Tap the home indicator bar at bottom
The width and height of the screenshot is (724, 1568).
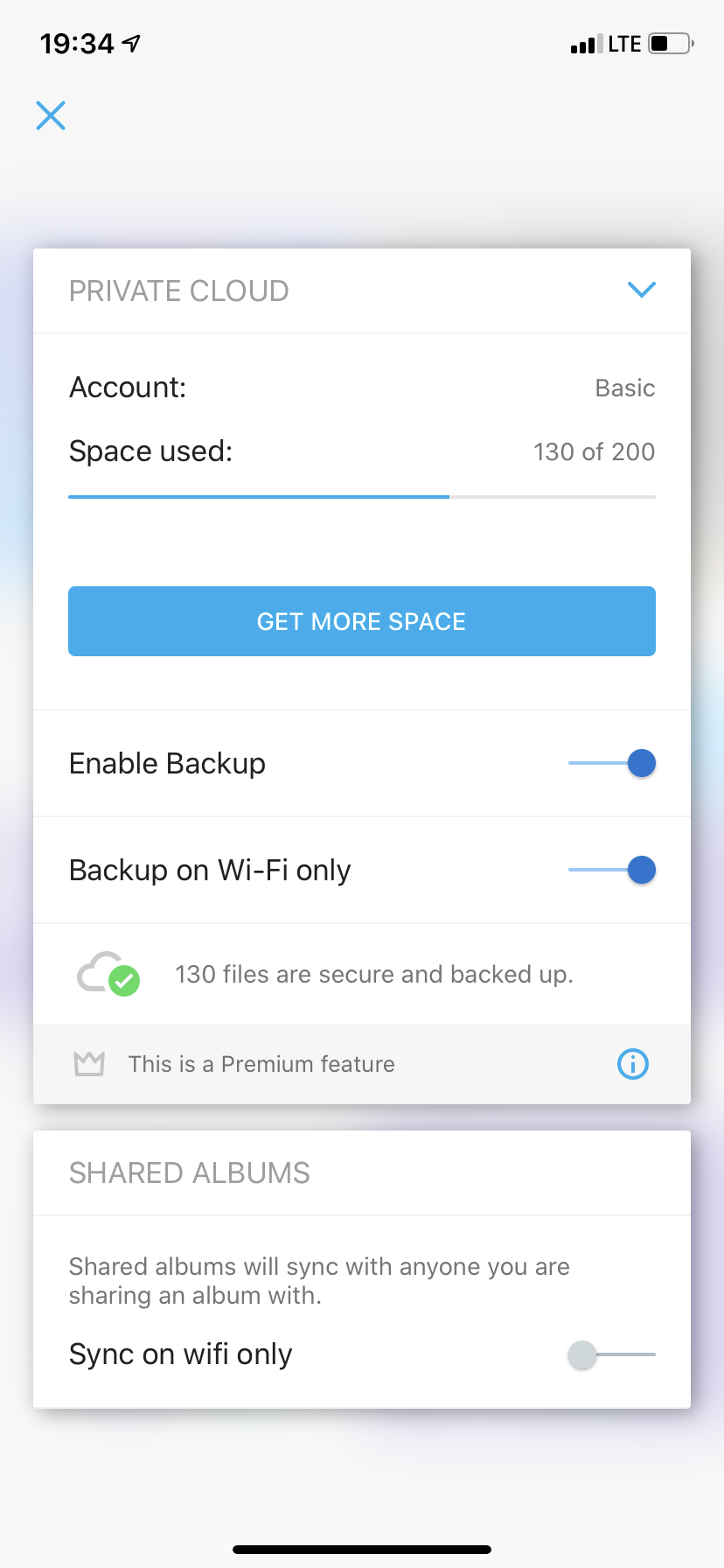pyautogui.click(x=362, y=1550)
